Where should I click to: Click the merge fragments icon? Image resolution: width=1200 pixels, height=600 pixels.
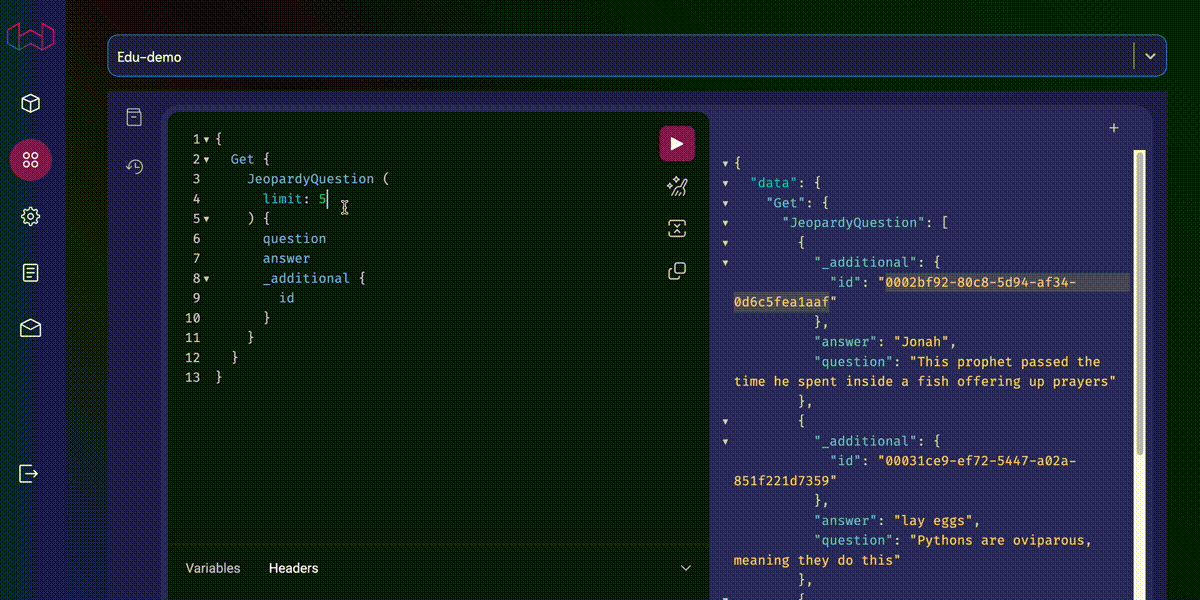coord(677,229)
